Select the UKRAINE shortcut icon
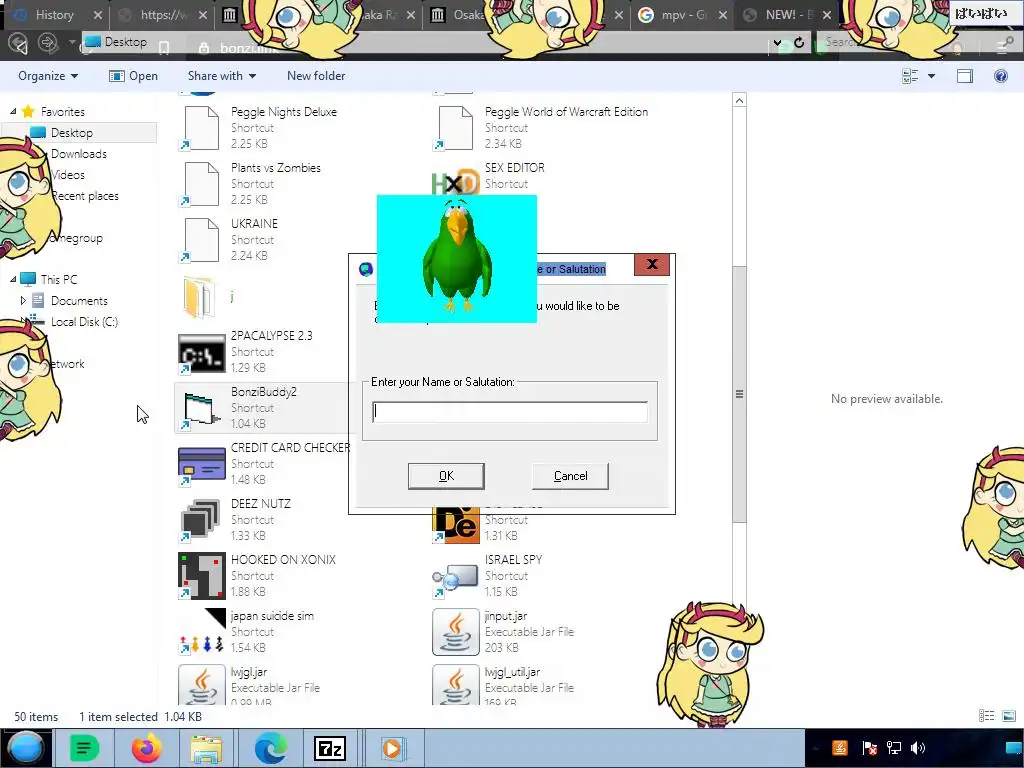Image resolution: width=1024 pixels, height=768 pixels. click(x=201, y=240)
